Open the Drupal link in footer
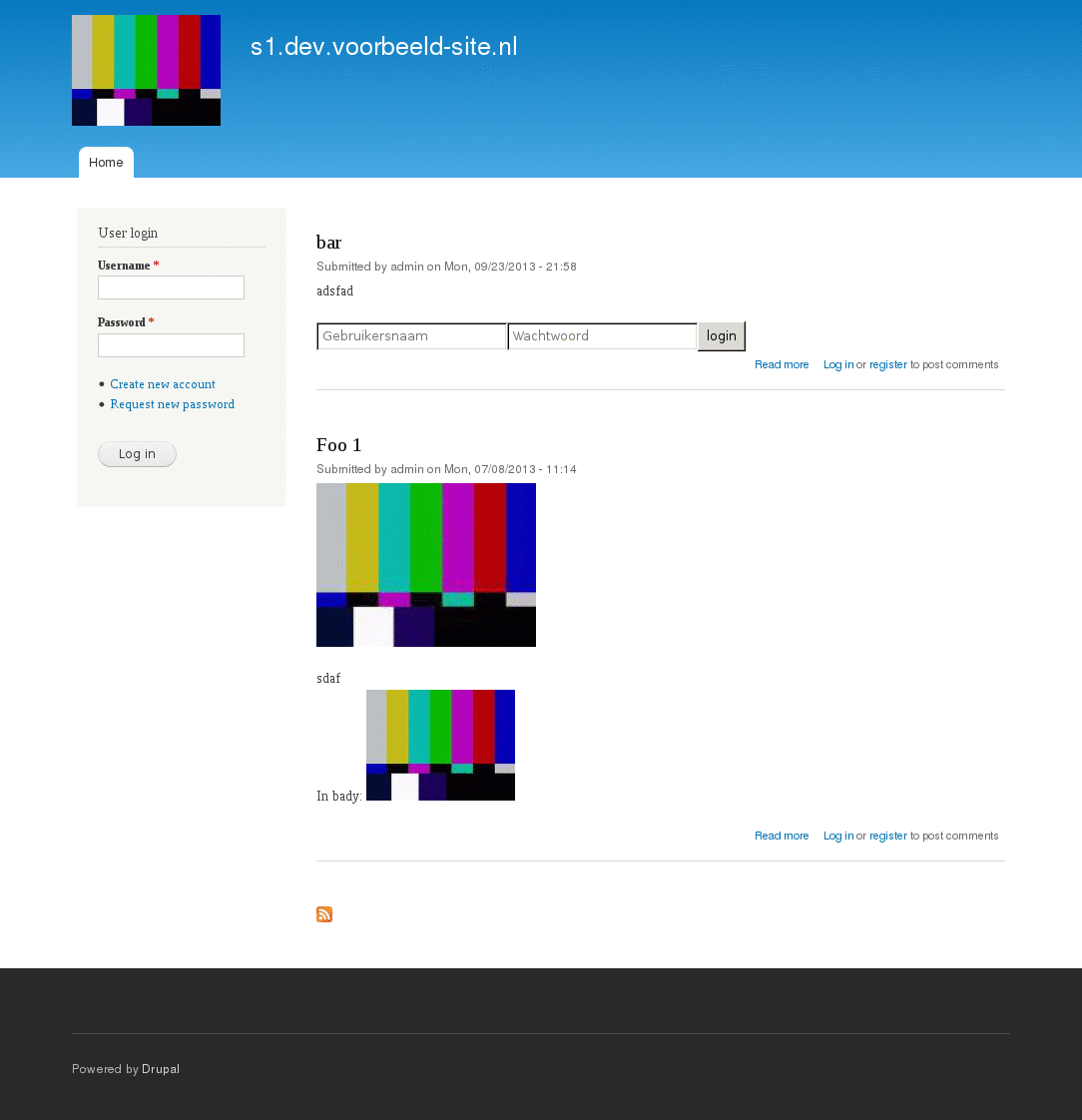 161,1068
